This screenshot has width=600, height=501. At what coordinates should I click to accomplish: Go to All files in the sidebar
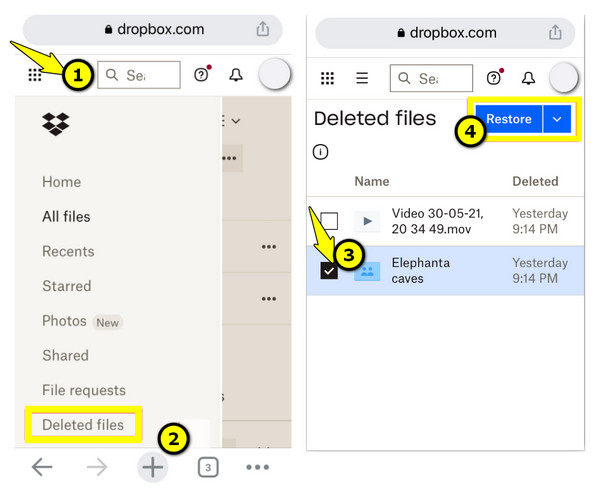coord(66,217)
